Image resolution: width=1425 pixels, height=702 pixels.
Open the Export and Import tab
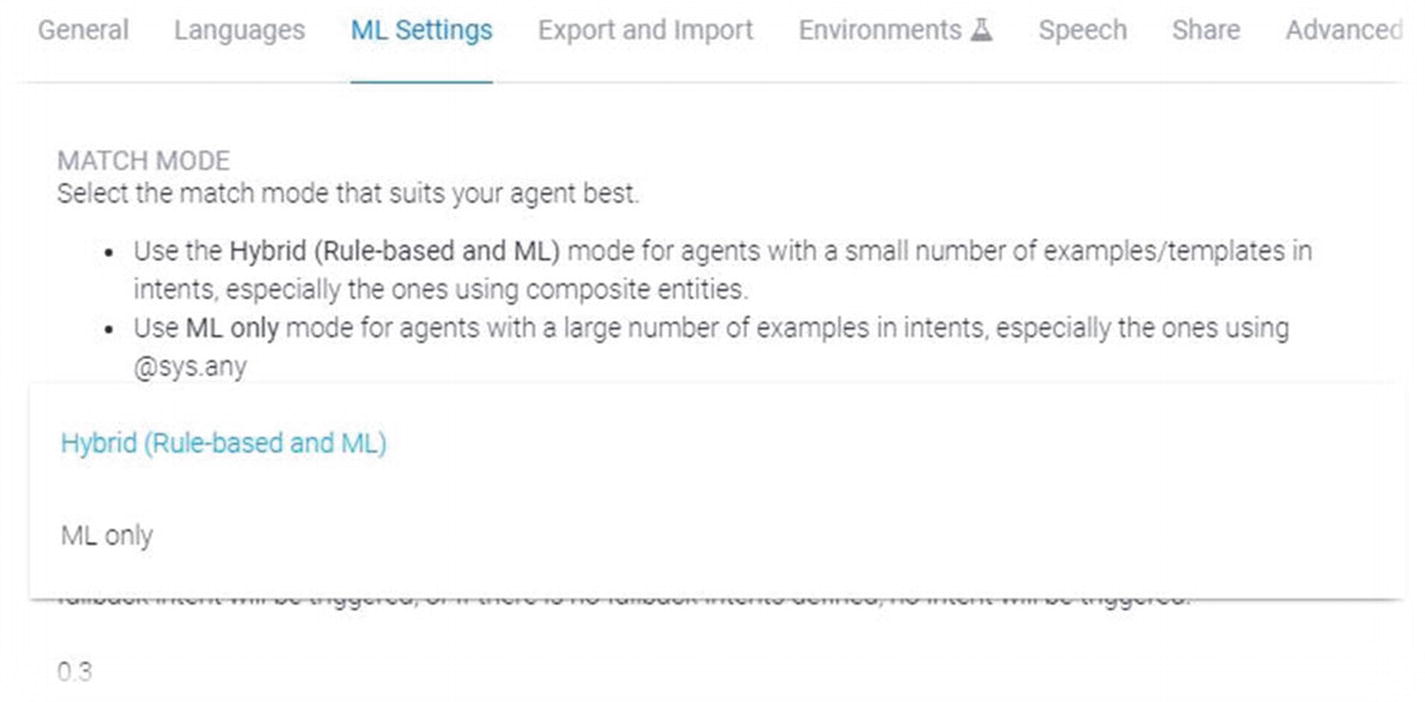645,30
